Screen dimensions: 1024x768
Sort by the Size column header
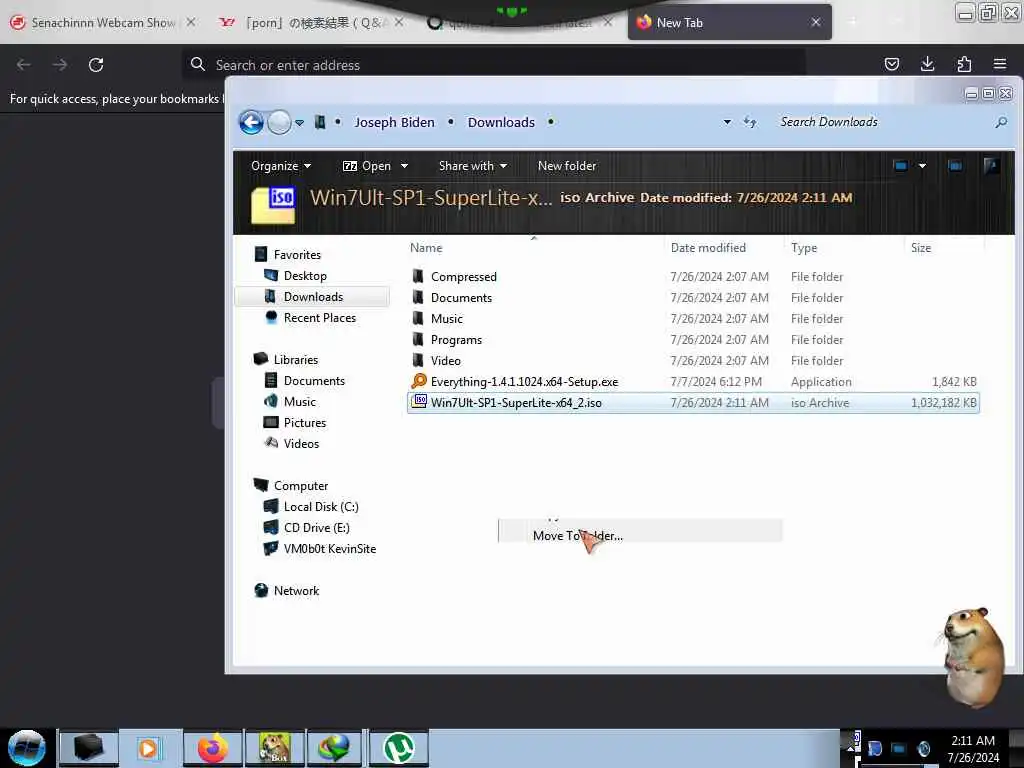(x=921, y=248)
